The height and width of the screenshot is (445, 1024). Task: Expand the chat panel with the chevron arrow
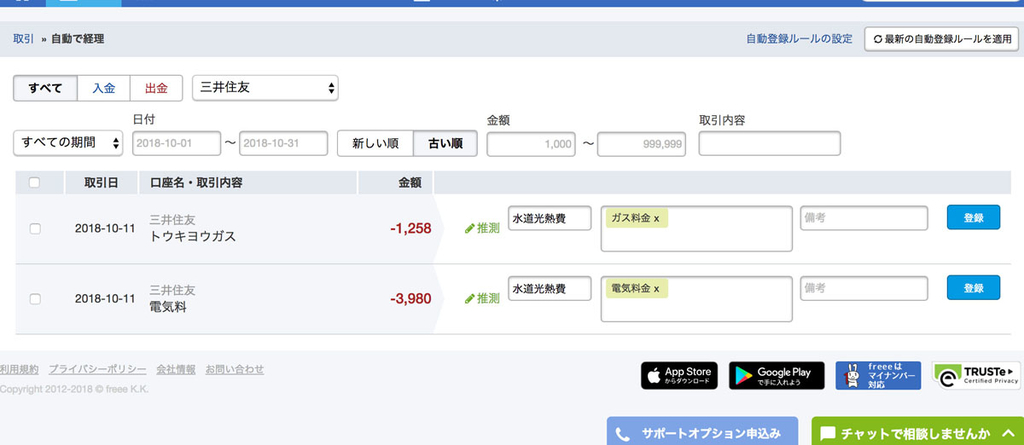[1008, 433]
